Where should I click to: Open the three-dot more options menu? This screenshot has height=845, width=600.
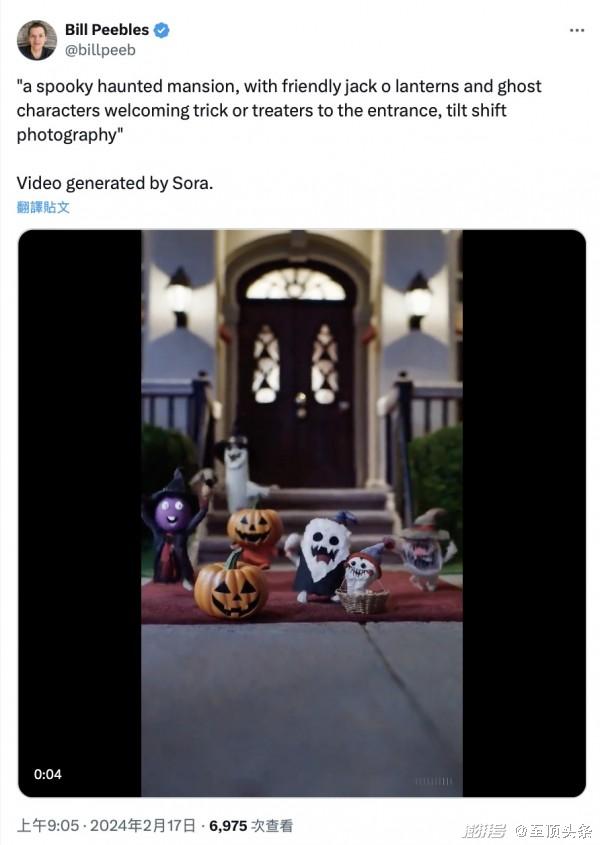click(x=577, y=30)
